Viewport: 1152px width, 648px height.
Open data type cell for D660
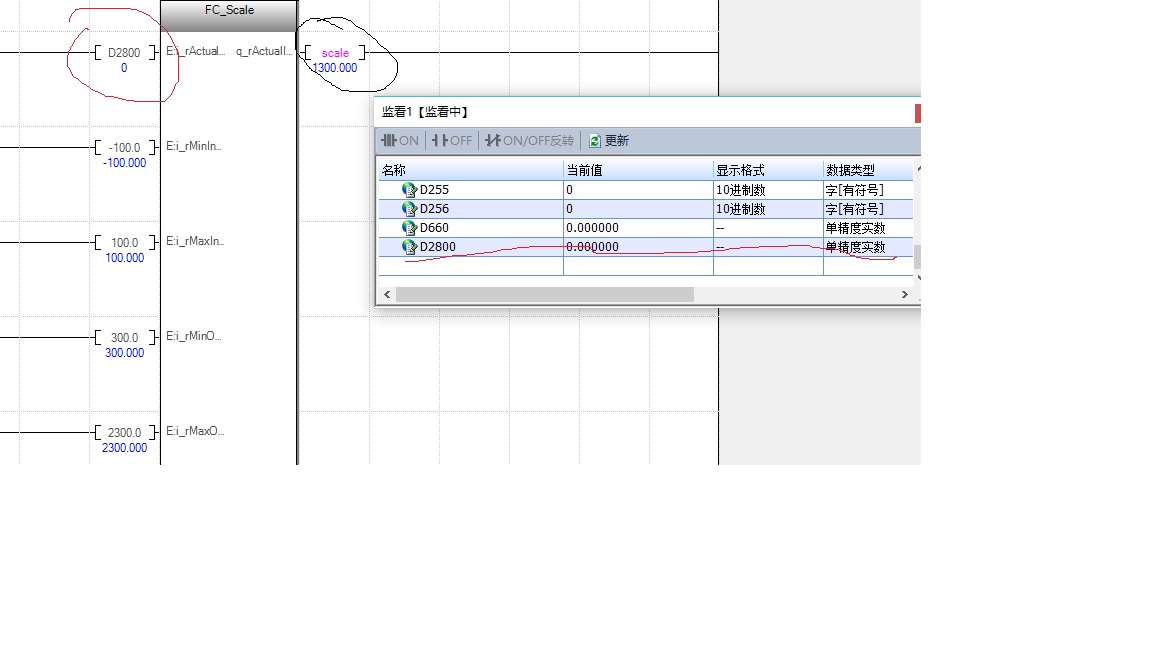click(x=867, y=228)
